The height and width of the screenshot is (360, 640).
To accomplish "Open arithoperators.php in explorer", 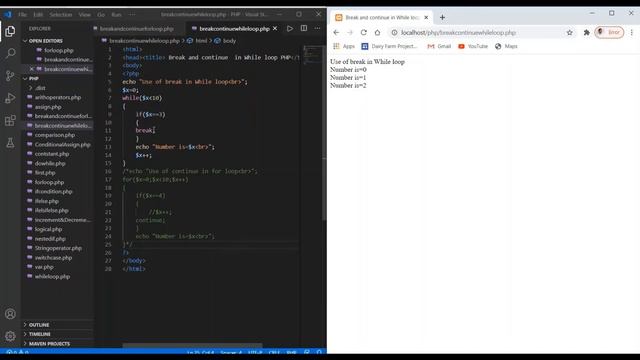I will click(x=58, y=97).
